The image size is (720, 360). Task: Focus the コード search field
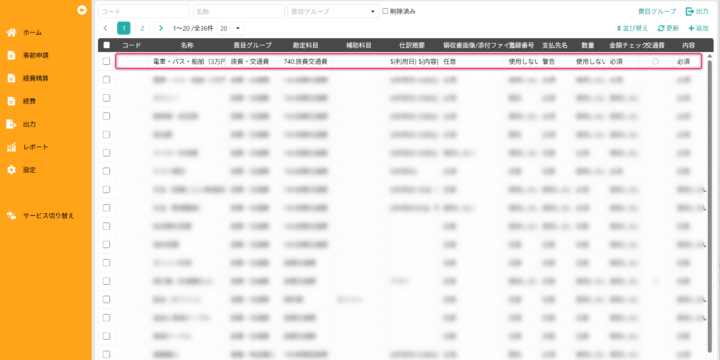click(x=144, y=11)
